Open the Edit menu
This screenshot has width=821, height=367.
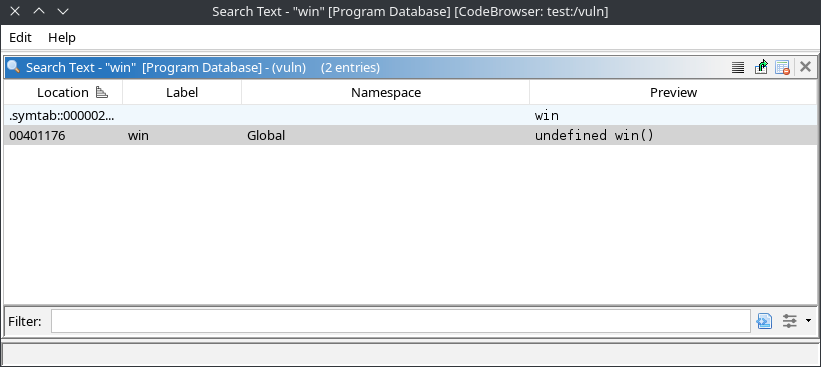(20, 38)
